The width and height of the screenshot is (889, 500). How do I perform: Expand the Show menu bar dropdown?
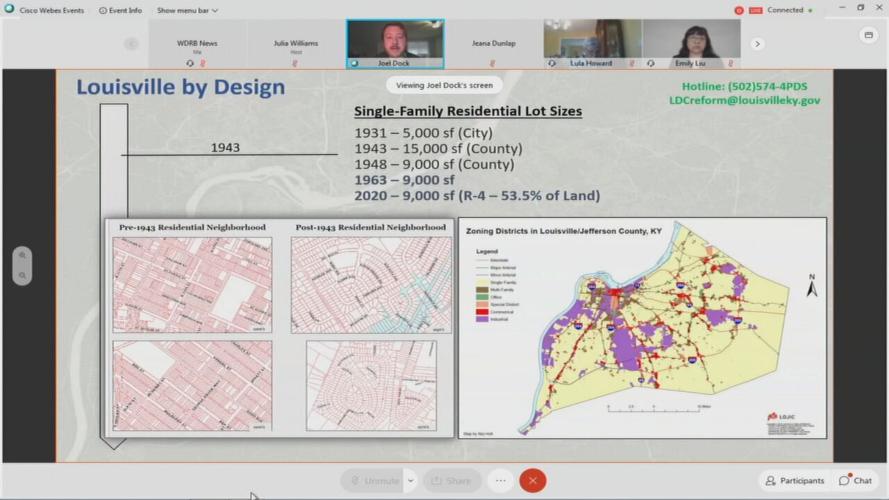pyautogui.click(x=187, y=10)
